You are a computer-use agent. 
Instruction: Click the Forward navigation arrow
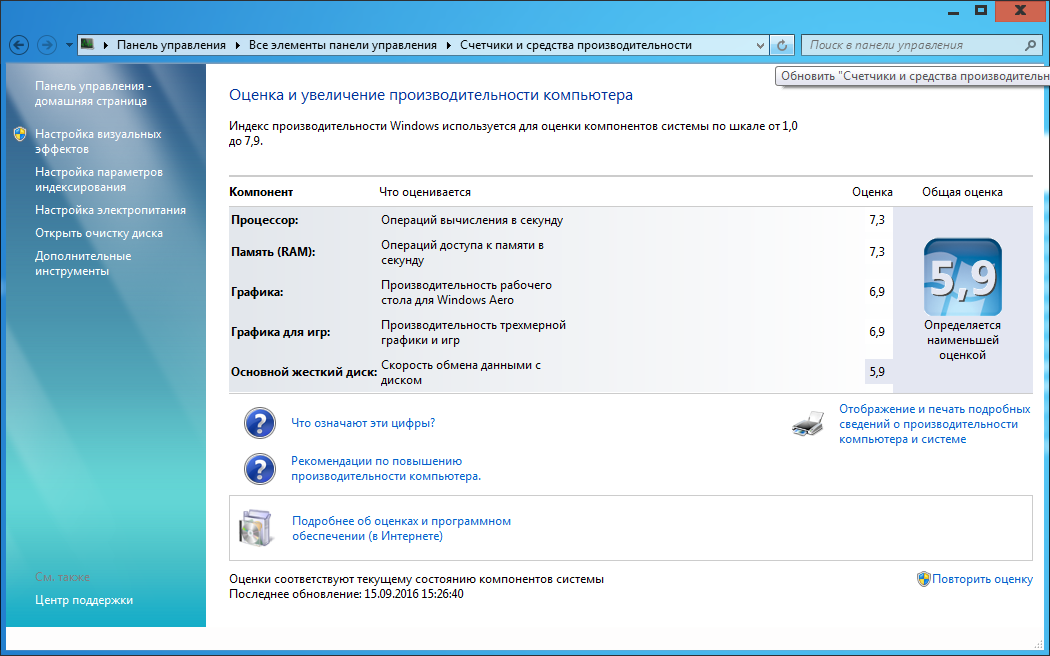pyautogui.click(x=45, y=45)
